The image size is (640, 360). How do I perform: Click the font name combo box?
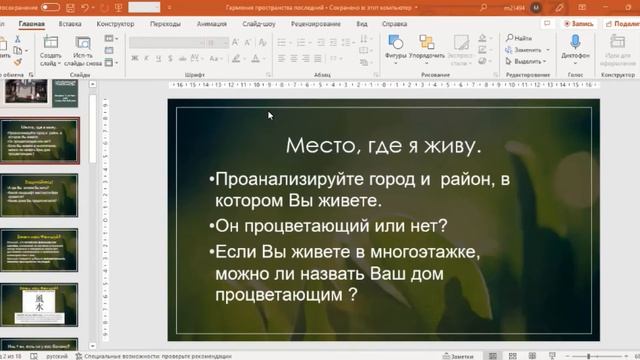coord(167,42)
